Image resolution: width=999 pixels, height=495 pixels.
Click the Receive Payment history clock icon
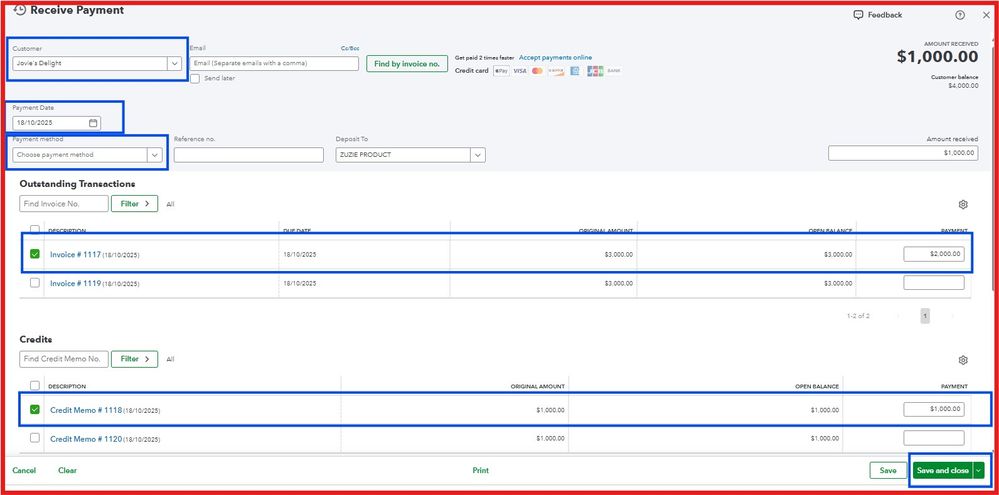coord(20,10)
